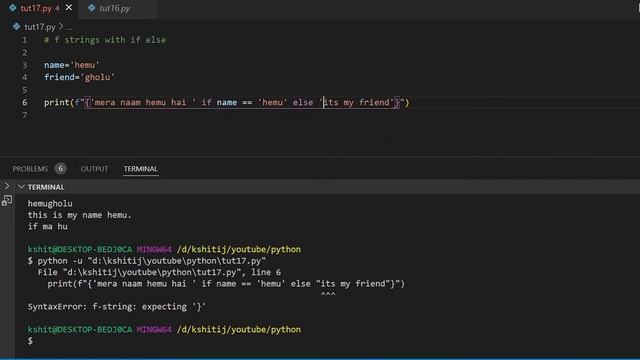
Task: Select the TERMINAL panel tab
Action: pos(141,169)
